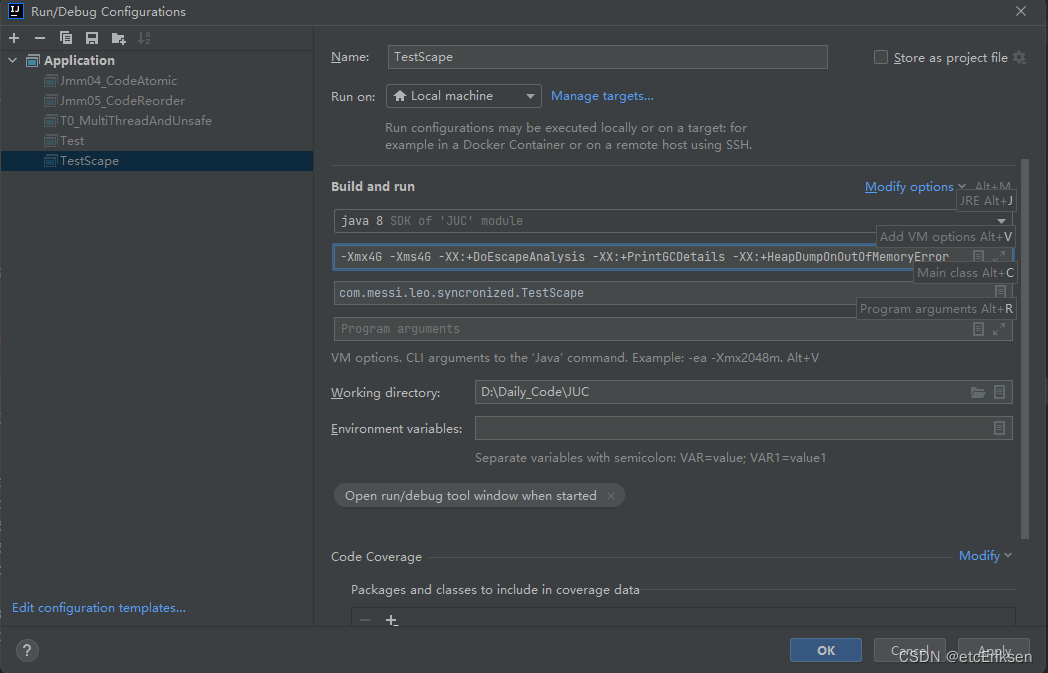Add a coverage package or class
1048x673 pixels.
[x=392, y=620]
